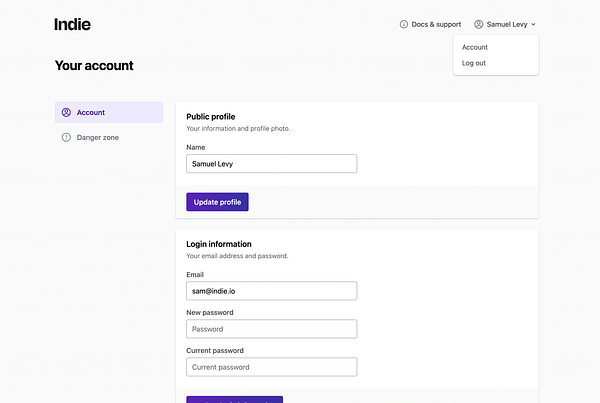Switch to the Danger zone sidebar tab
The height and width of the screenshot is (403, 600).
[x=109, y=137]
